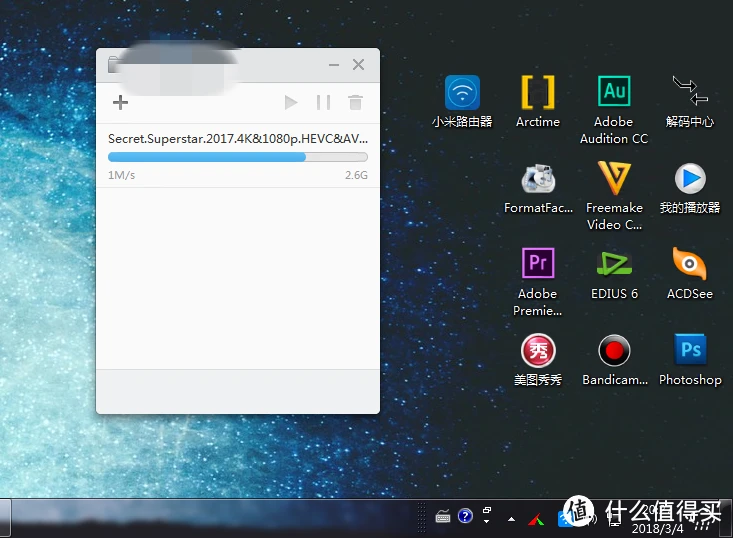Launch Adobe Premiere desktop shortcut
The image size is (733, 538).
click(538, 282)
